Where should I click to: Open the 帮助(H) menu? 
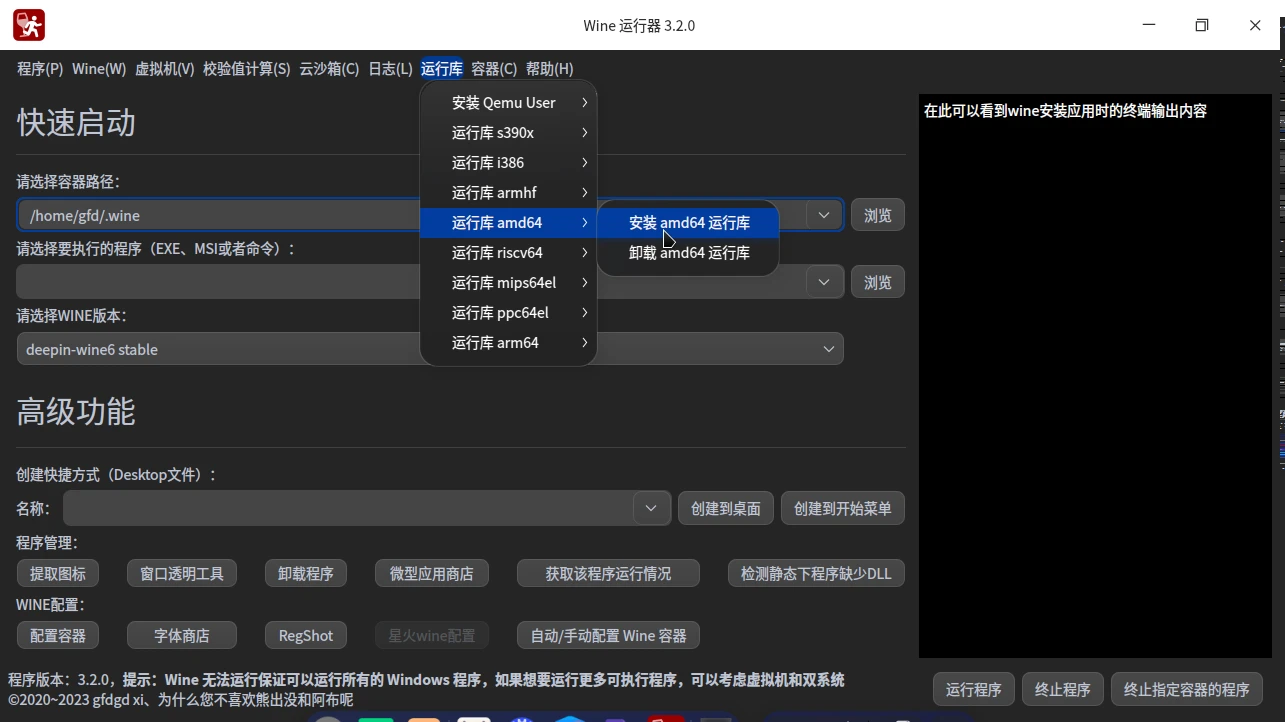coord(549,69)
